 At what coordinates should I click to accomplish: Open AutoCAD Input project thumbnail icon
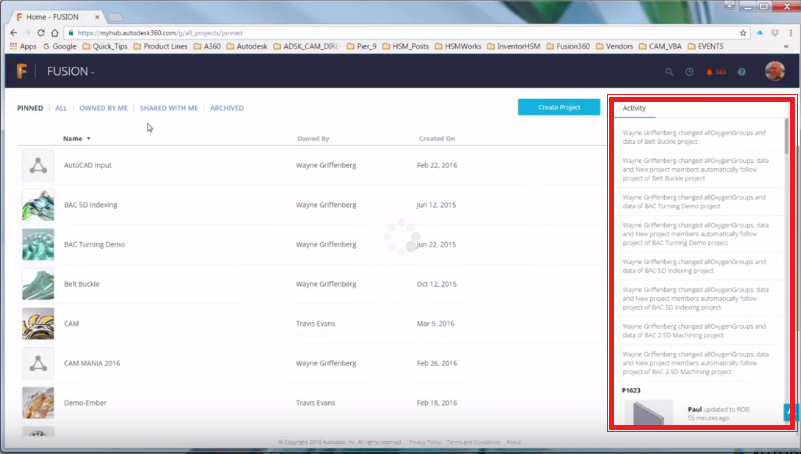point(38,165)
